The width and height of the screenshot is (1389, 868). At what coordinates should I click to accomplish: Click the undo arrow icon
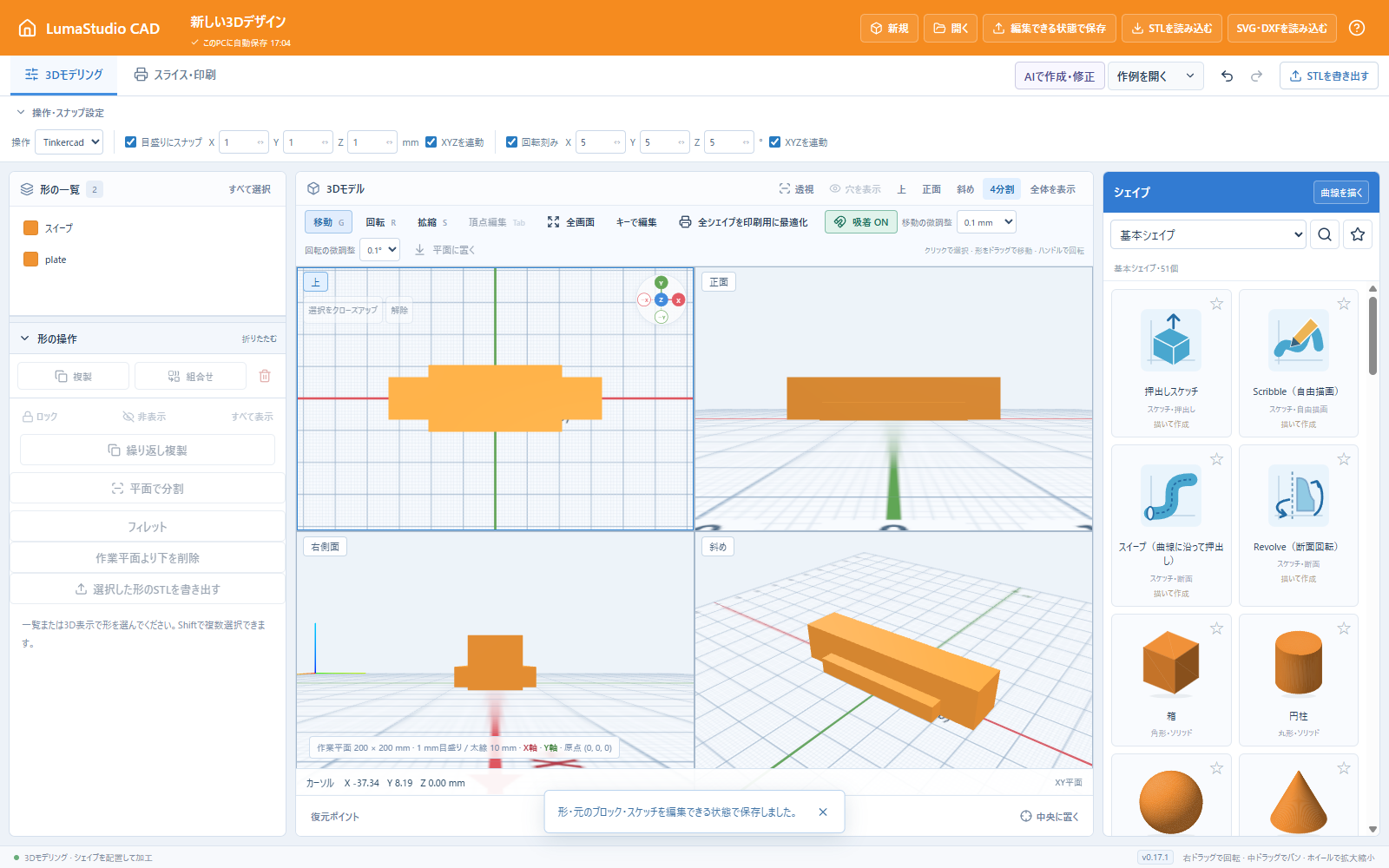coord(1227,76)
